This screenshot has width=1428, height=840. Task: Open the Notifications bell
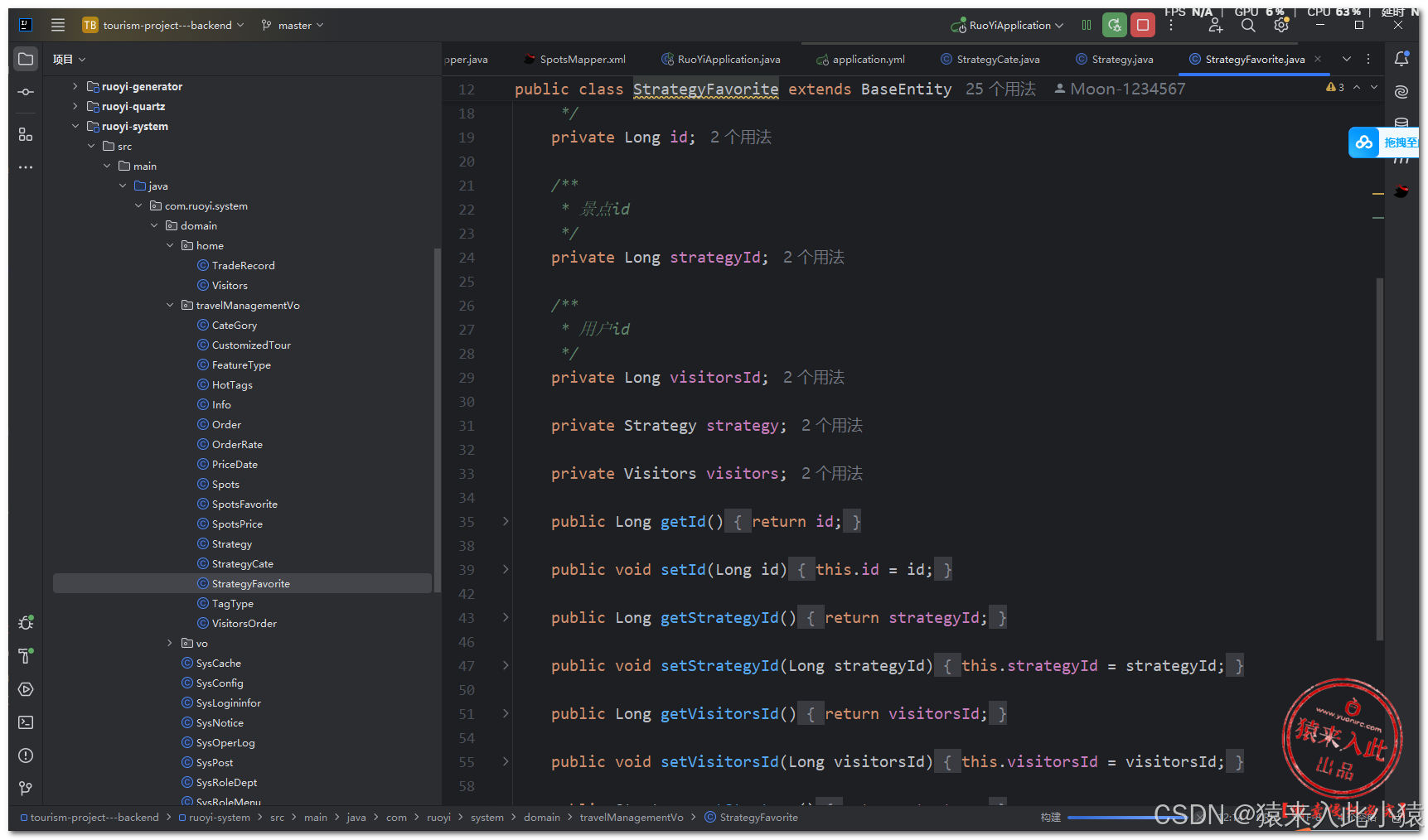[1401, 59]
